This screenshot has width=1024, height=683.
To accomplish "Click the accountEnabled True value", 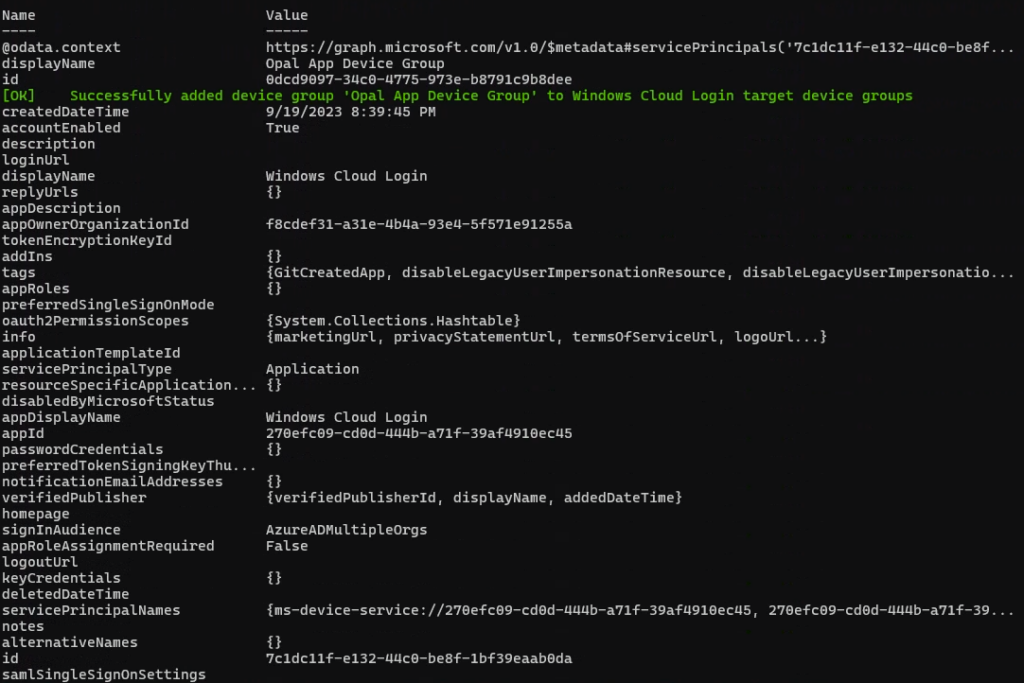I will pos(282,128).
